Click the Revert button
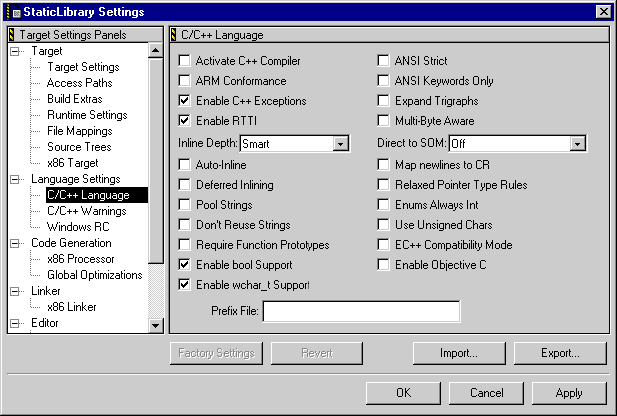The image size is (617, 416). 317,353
